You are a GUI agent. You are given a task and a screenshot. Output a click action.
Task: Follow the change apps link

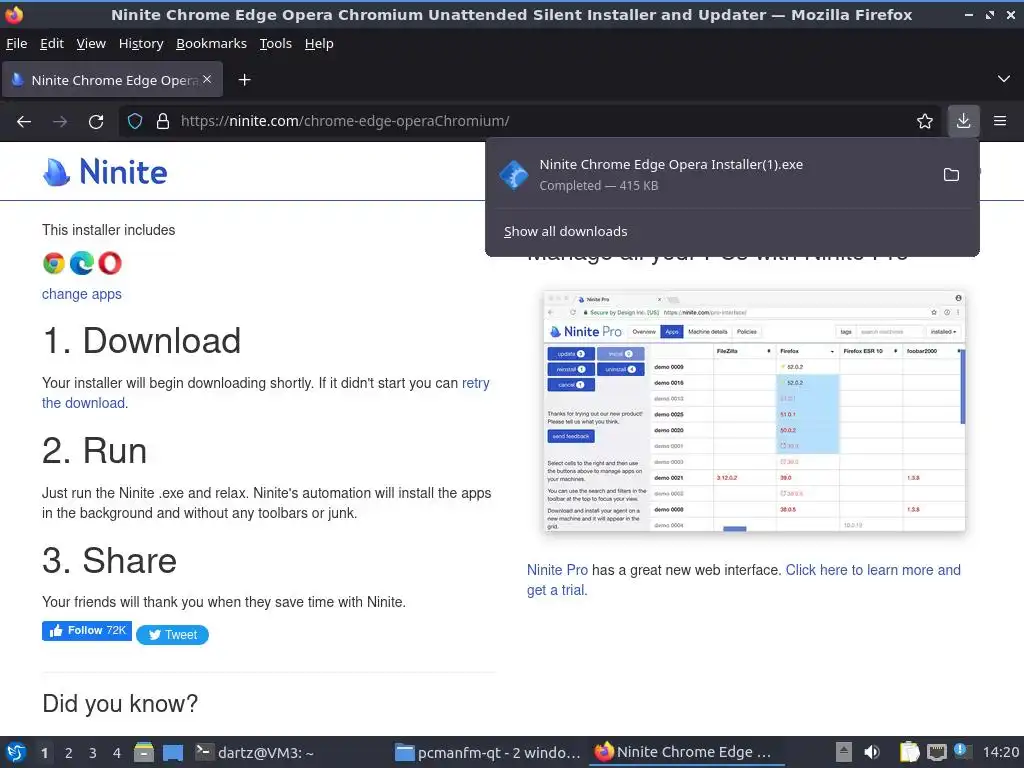click(82, 295)
